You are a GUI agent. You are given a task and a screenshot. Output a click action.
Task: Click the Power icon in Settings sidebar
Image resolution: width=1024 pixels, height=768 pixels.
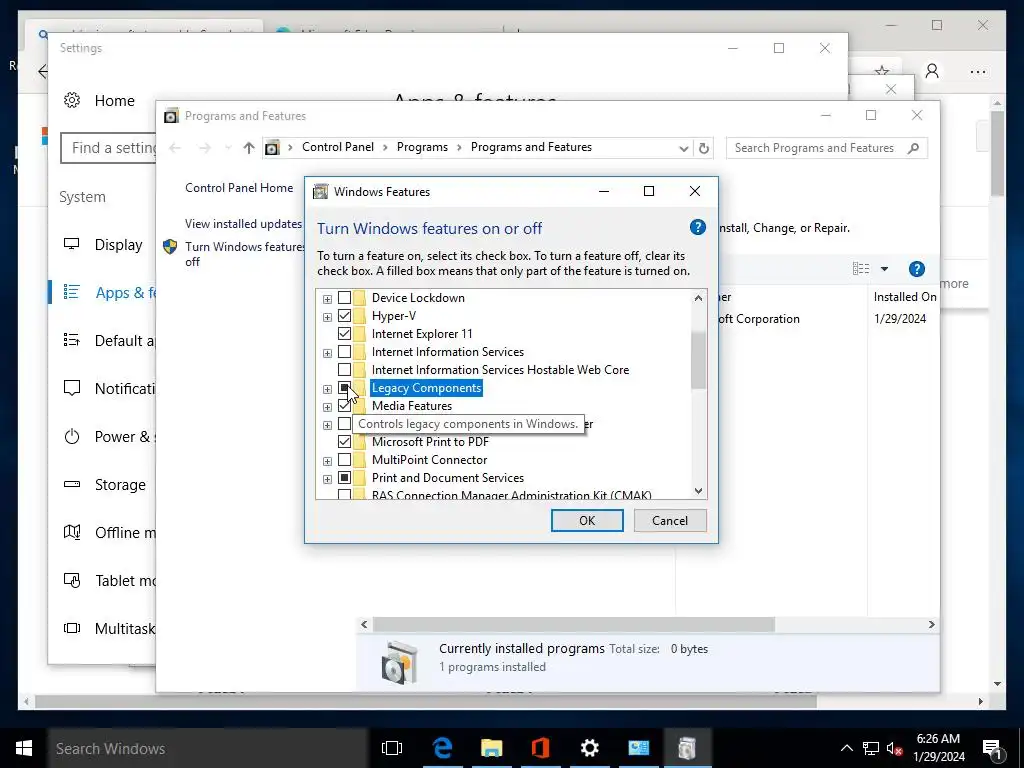pyautogui.click(x=72, y=436)
